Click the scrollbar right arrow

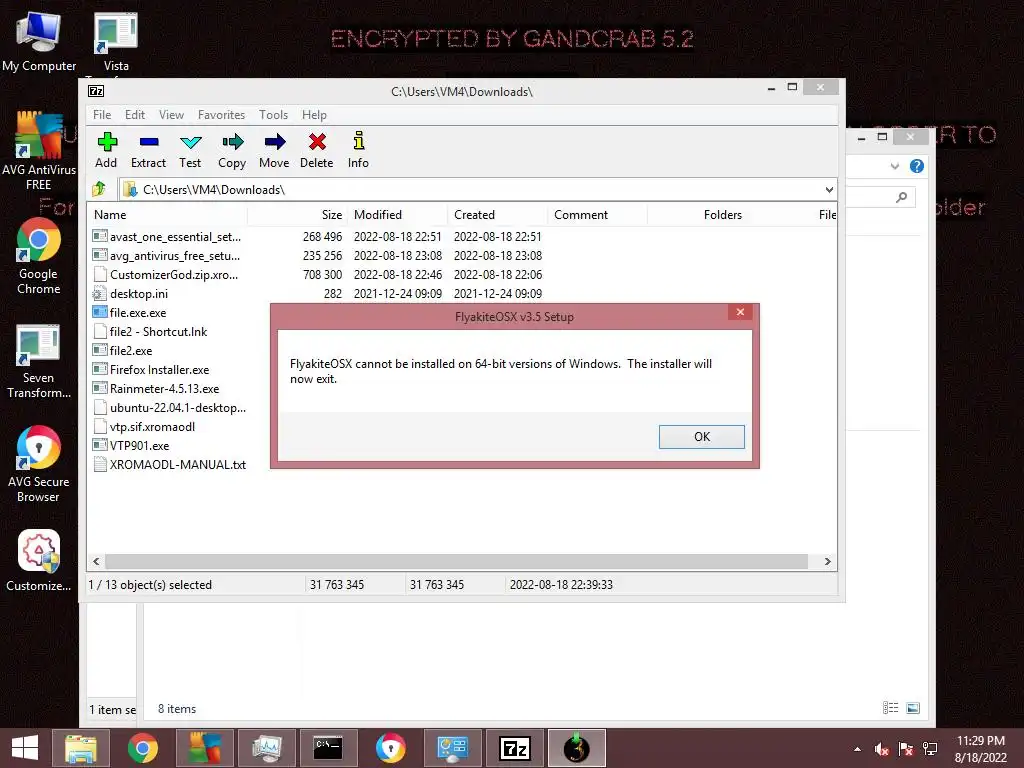827,562
